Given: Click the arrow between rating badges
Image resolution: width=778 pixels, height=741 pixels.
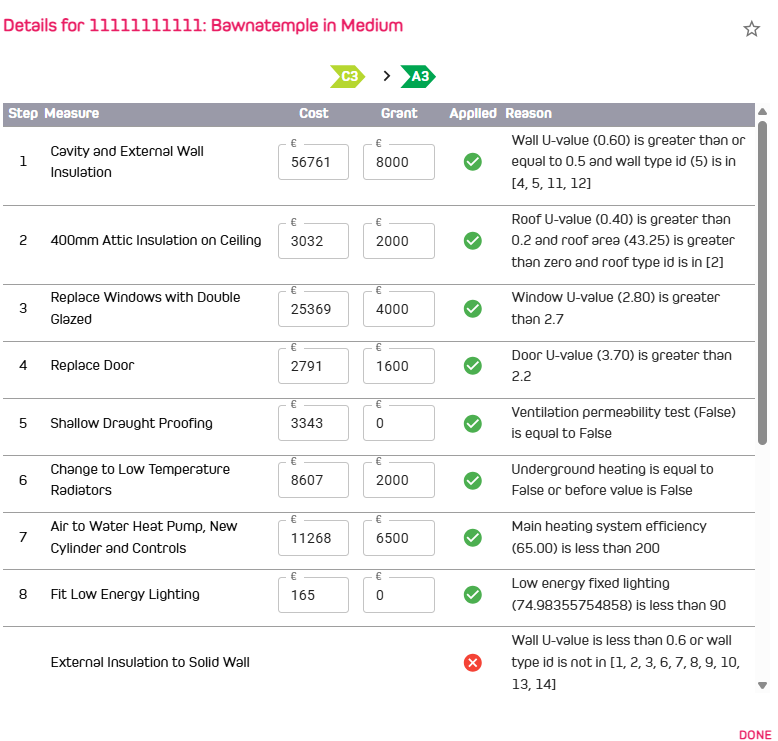Looking at the screenshot, I should click(387, 76).
